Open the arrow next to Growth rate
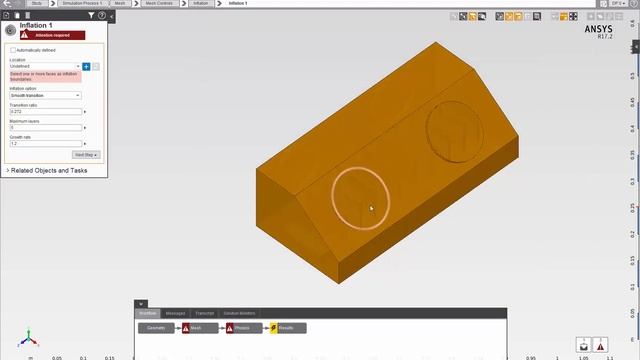640x360 pixels. click(x=85, y=144)
